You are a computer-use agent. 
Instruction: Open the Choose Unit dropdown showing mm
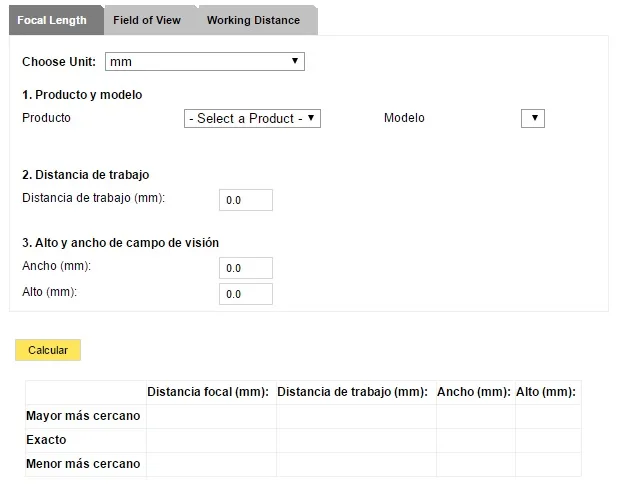click(x=204, y=62)
